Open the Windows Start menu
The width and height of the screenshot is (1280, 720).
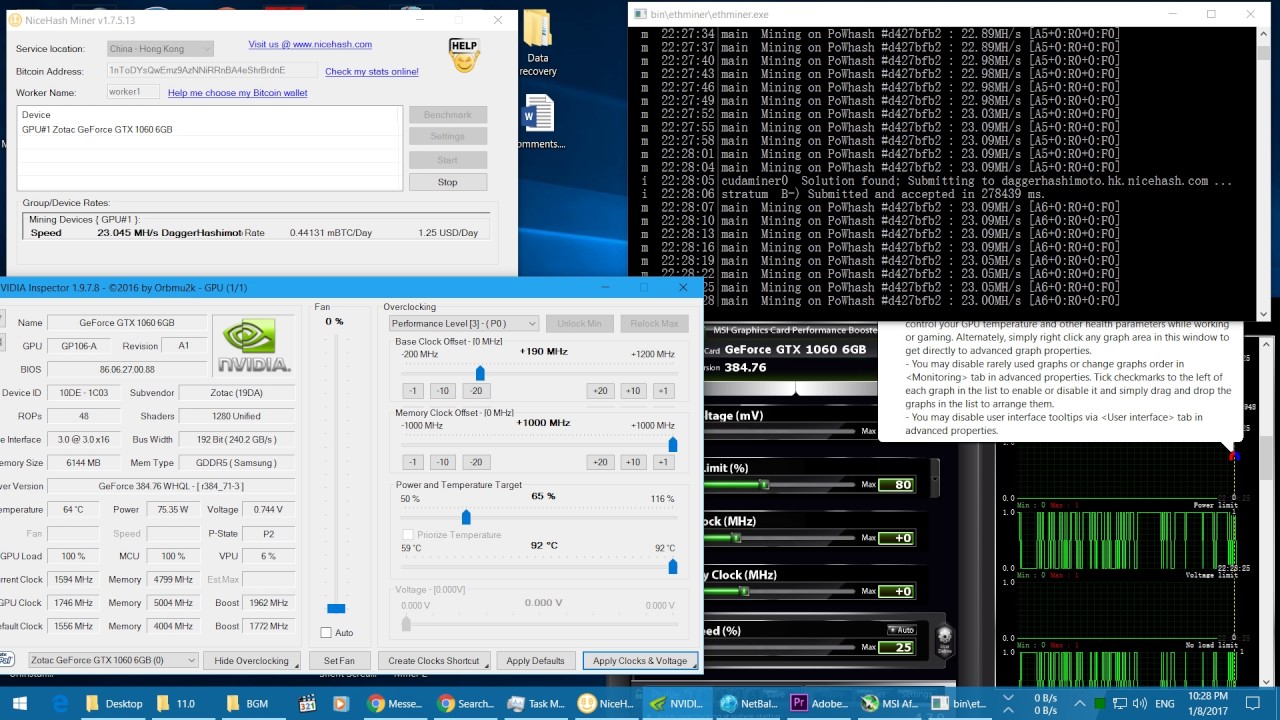tap(19, 703)
